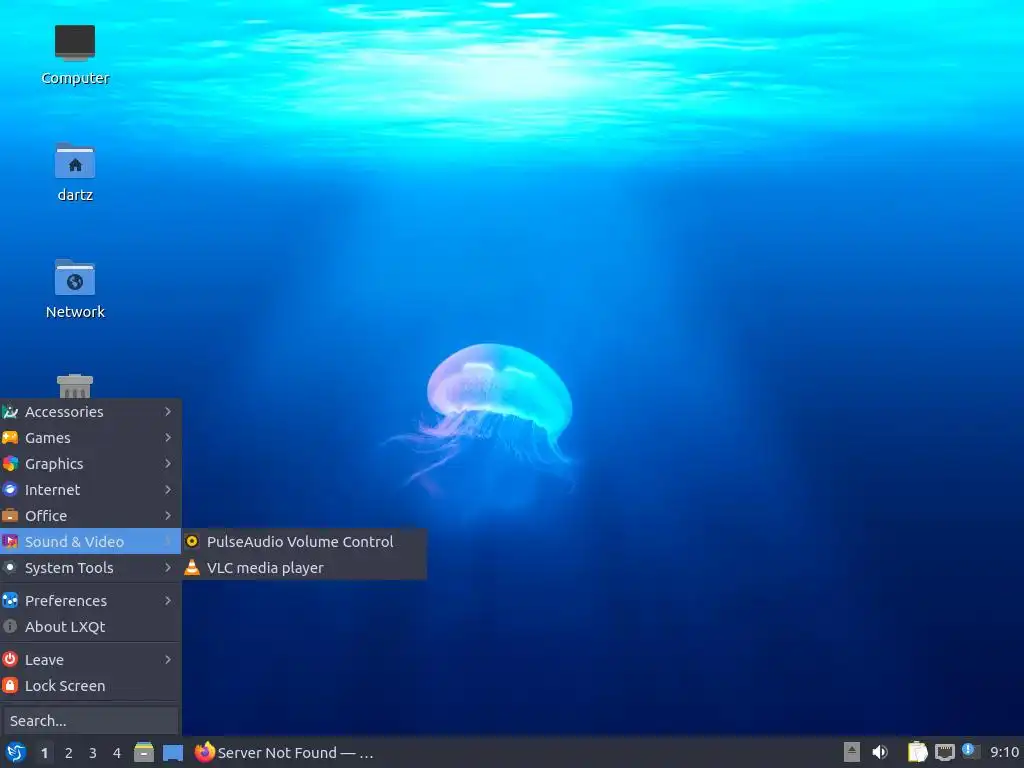
Task: Open the volume speaker tray icon
Action: tap(880, 752)
